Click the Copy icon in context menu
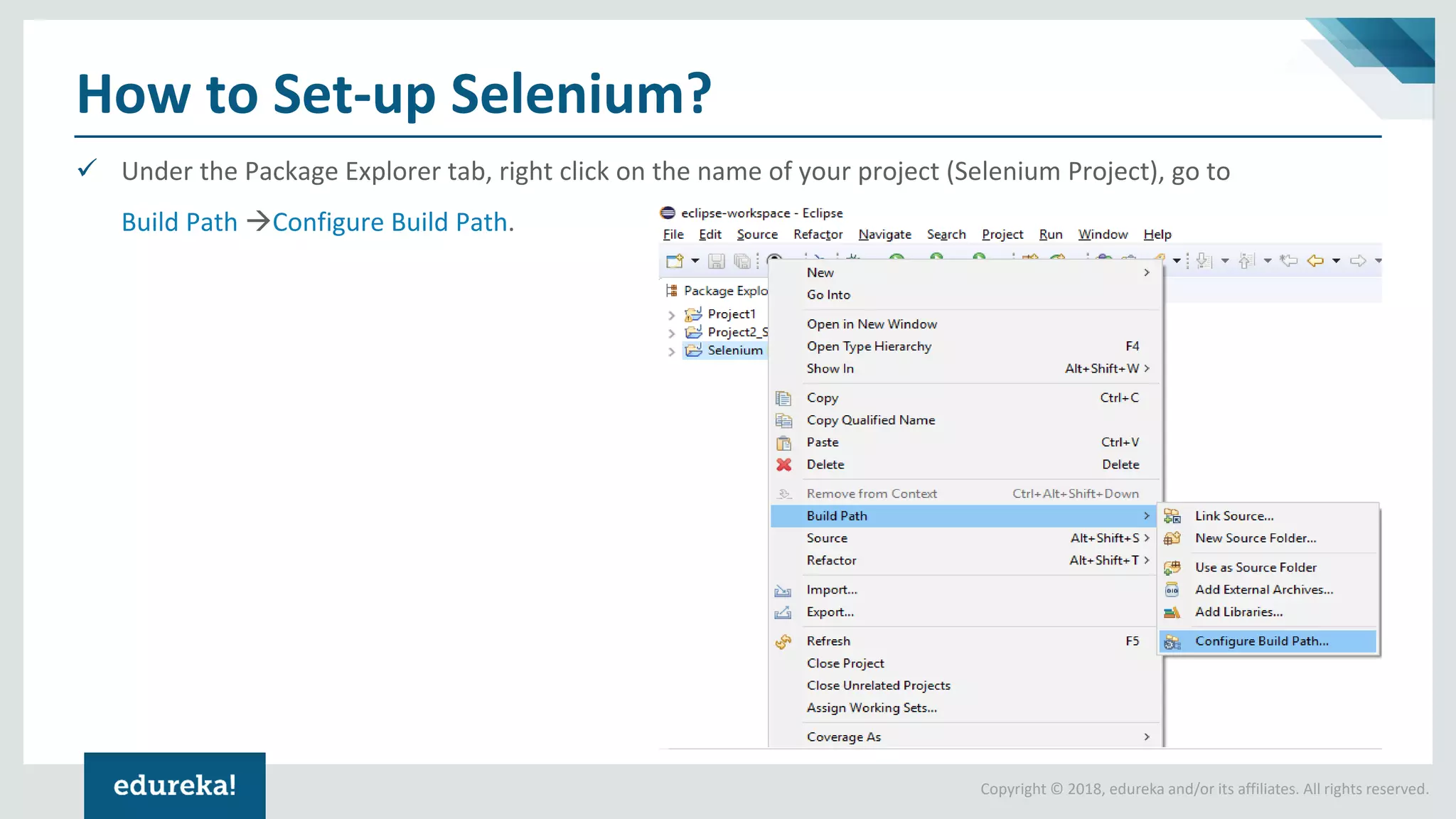This screenshot has width=1456, height=819. tap(783, 397)
